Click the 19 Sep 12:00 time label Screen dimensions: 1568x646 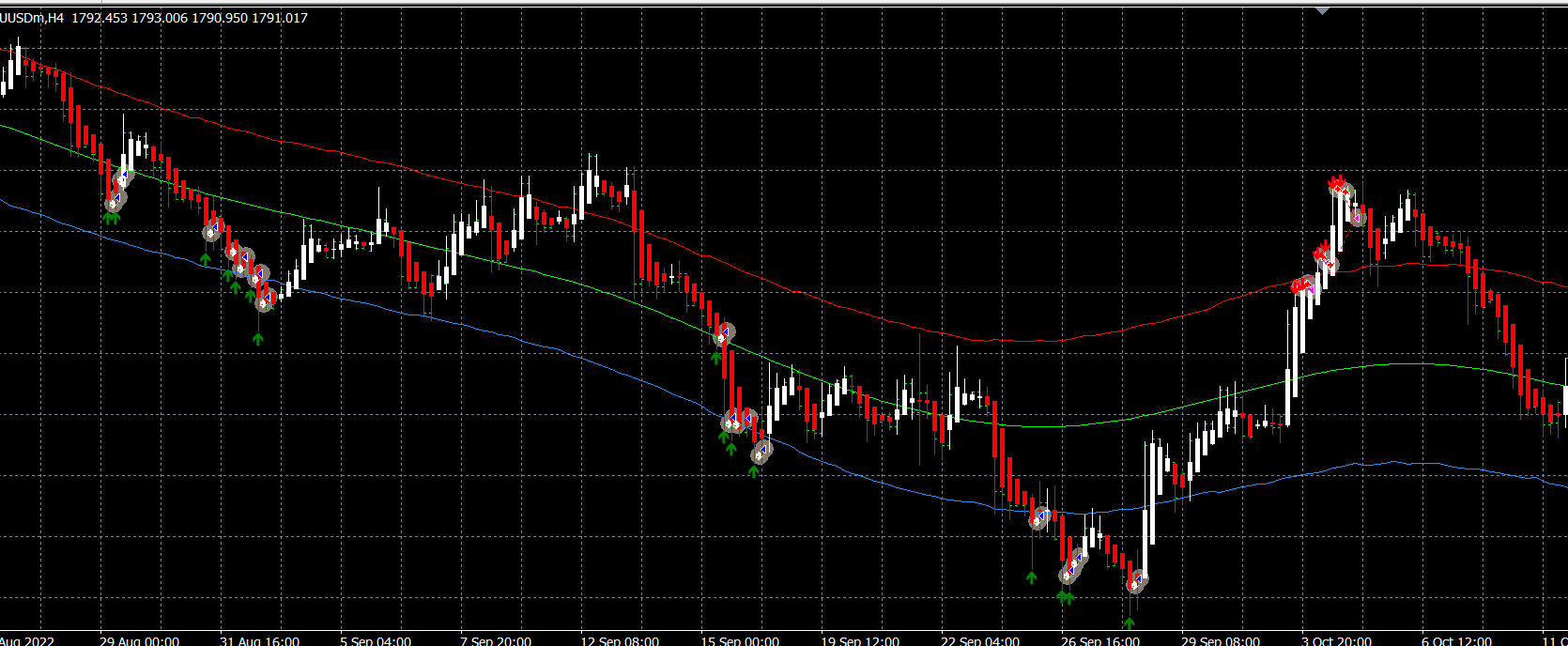860,640
